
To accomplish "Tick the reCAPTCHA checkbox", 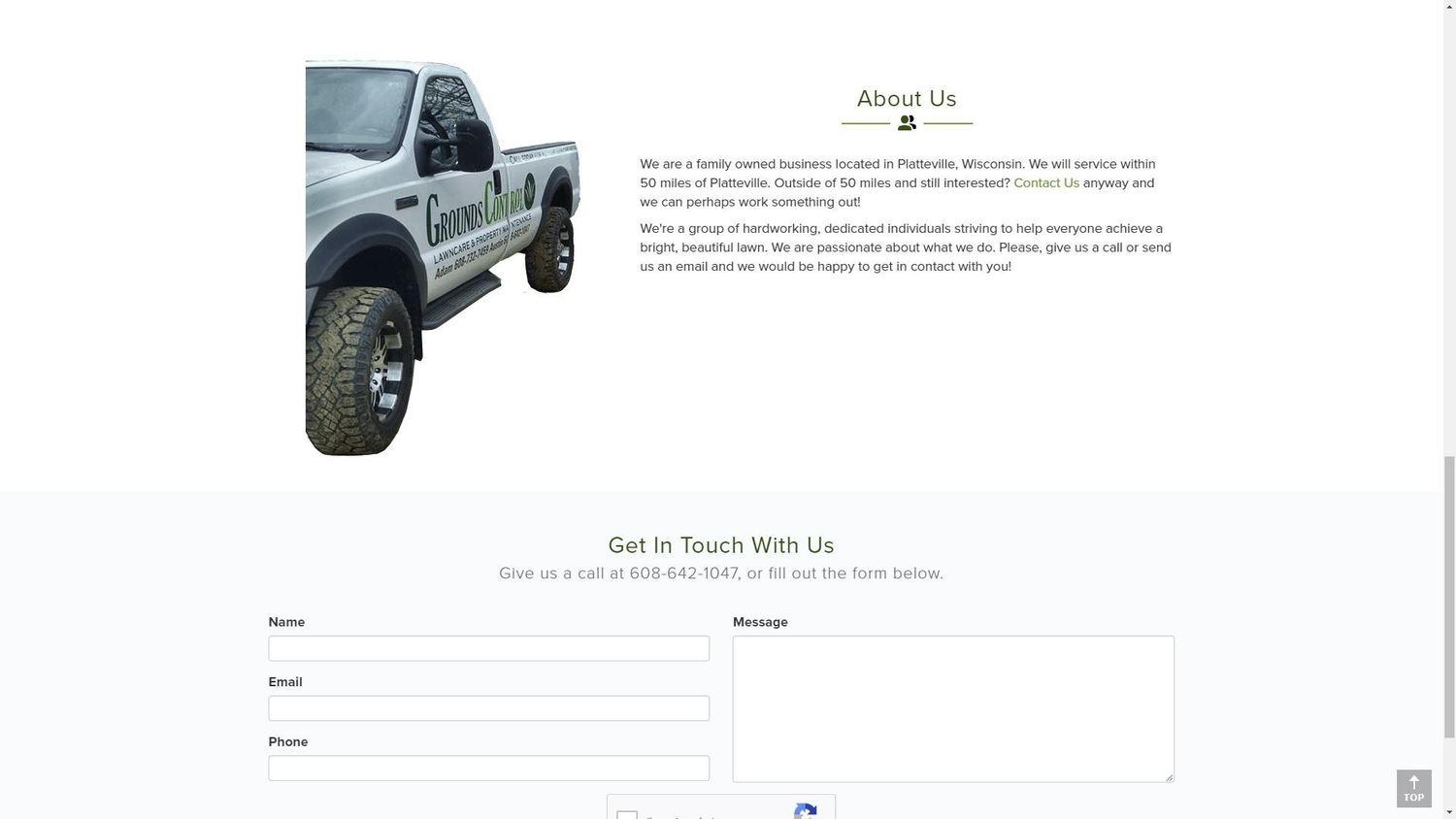I will [x=627, y=815].
